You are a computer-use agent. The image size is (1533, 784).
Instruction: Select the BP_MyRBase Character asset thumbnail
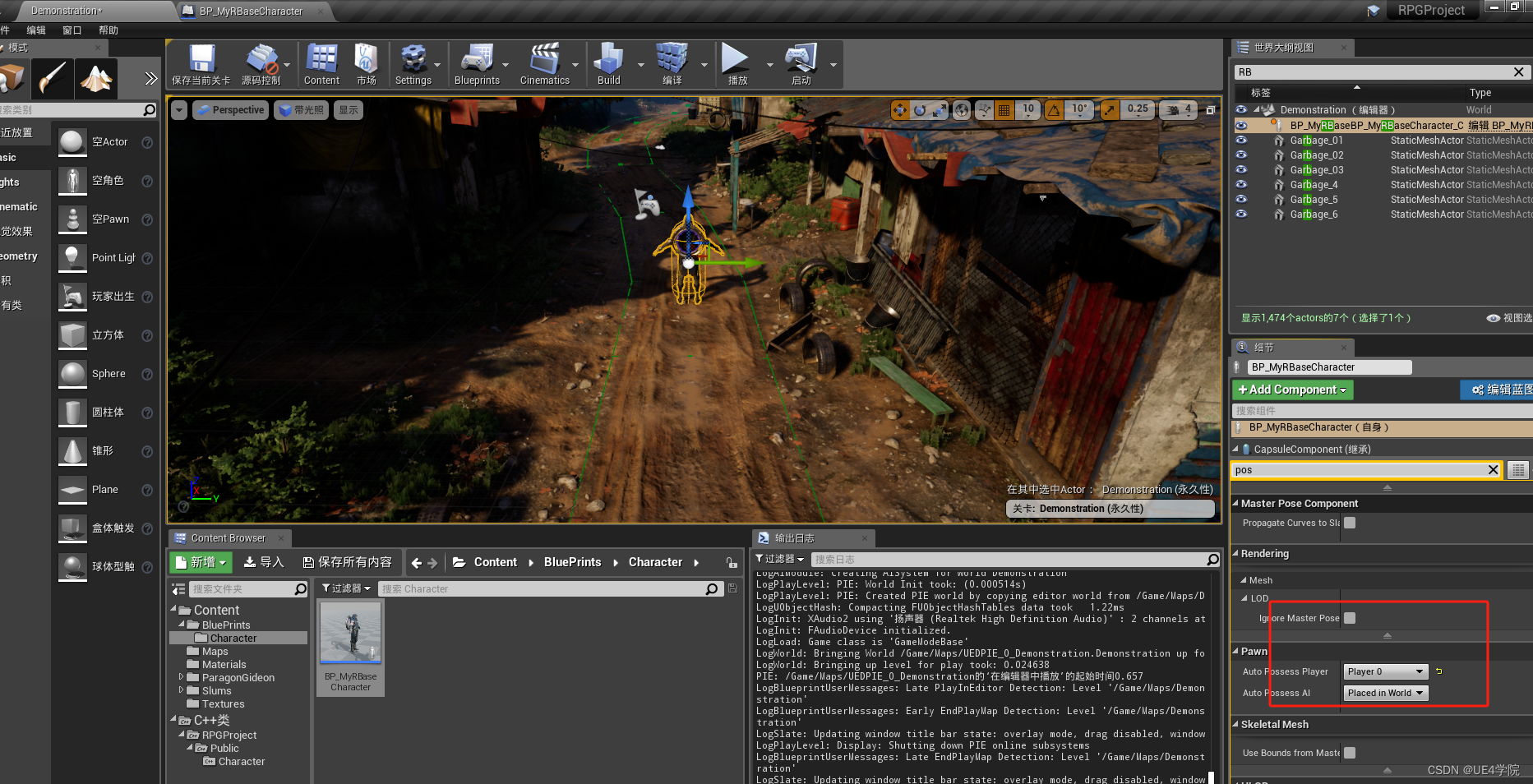pyautogui.click(x=350, y=633)
